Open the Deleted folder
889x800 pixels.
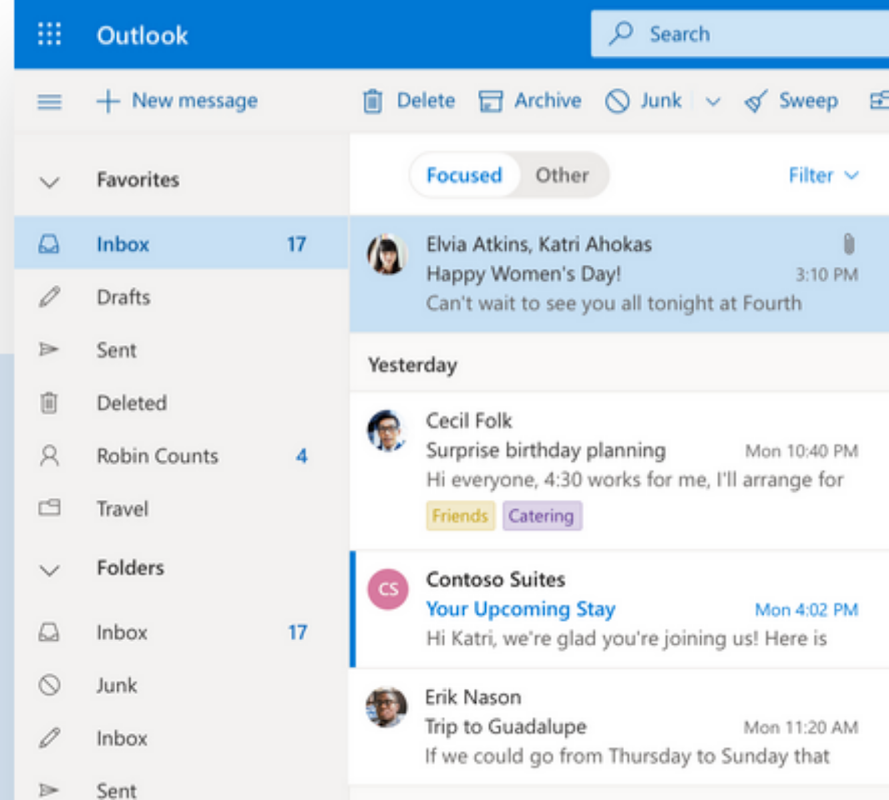(181, 403)
